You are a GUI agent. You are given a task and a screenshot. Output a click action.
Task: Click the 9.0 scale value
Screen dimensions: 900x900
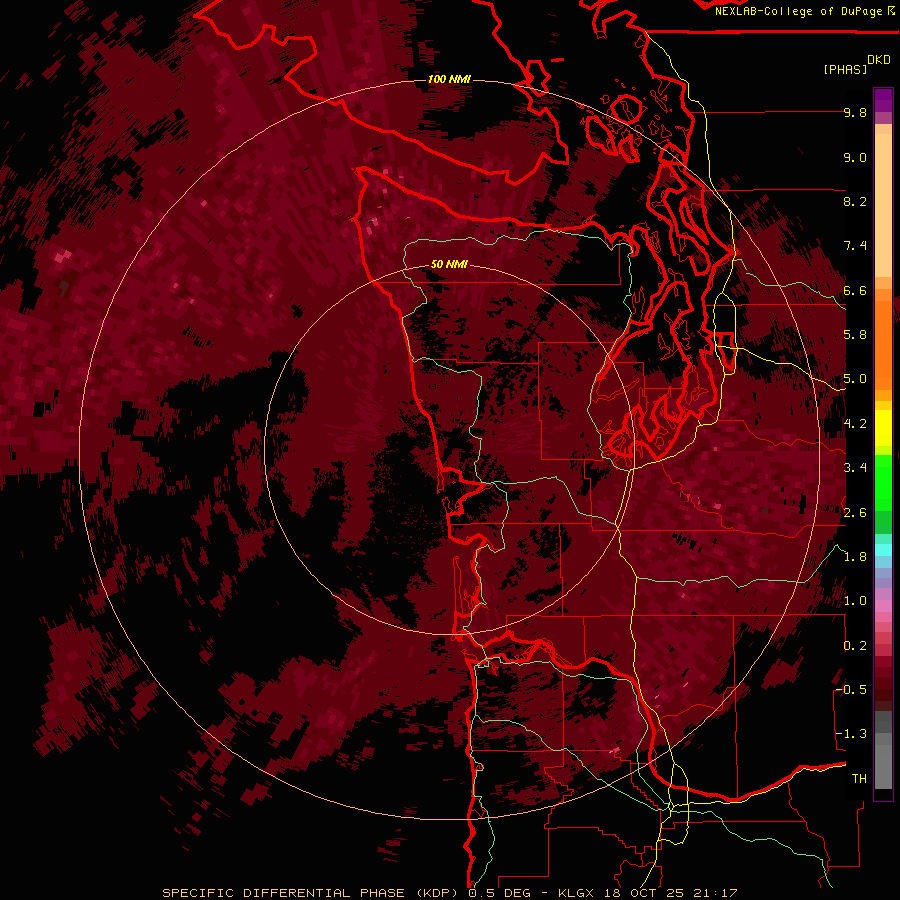point(855,157)
